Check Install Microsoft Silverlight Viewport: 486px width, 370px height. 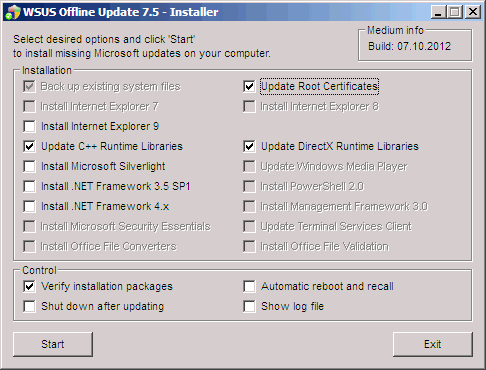(x=29, y=167)
